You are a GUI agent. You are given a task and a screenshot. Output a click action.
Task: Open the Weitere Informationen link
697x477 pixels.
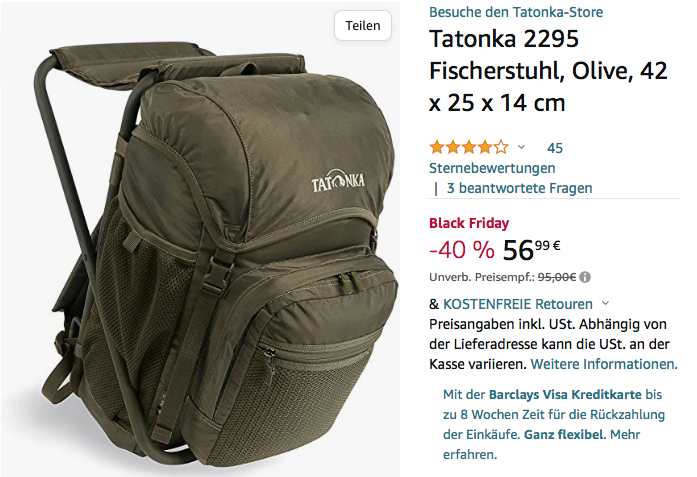click(x=604, y=364)
